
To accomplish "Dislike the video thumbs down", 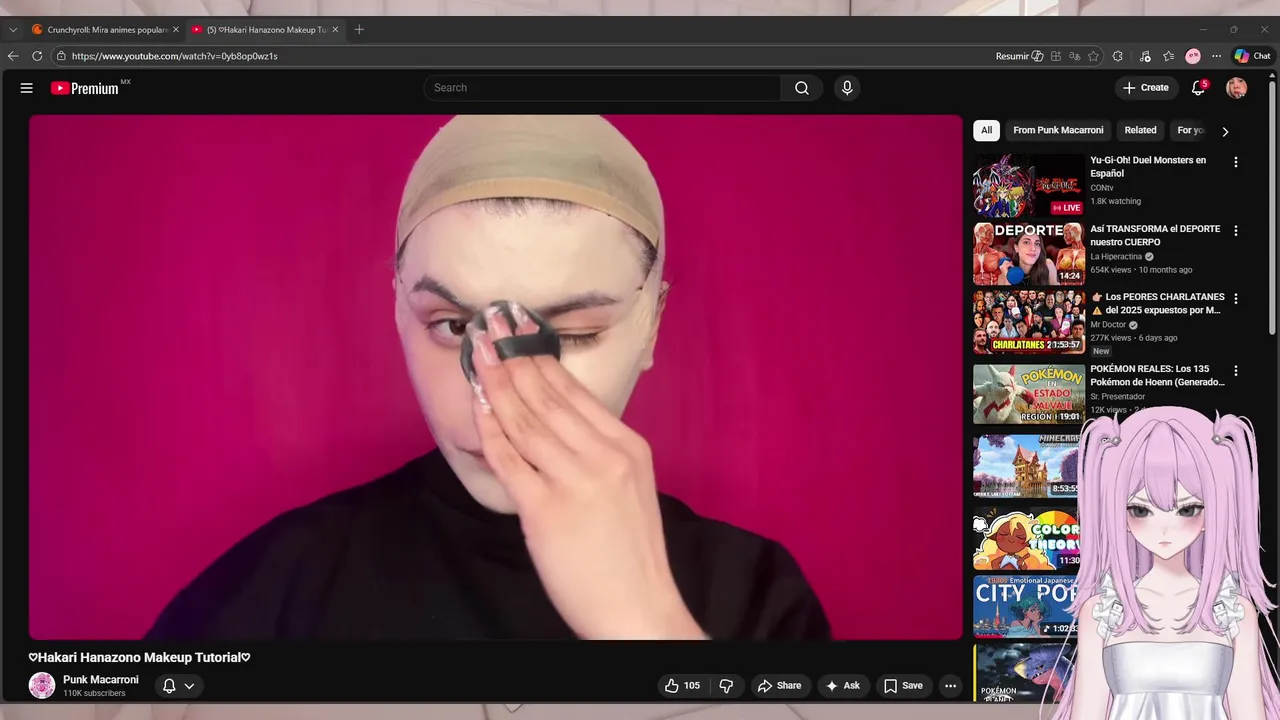I will click(x=726, y=685).
